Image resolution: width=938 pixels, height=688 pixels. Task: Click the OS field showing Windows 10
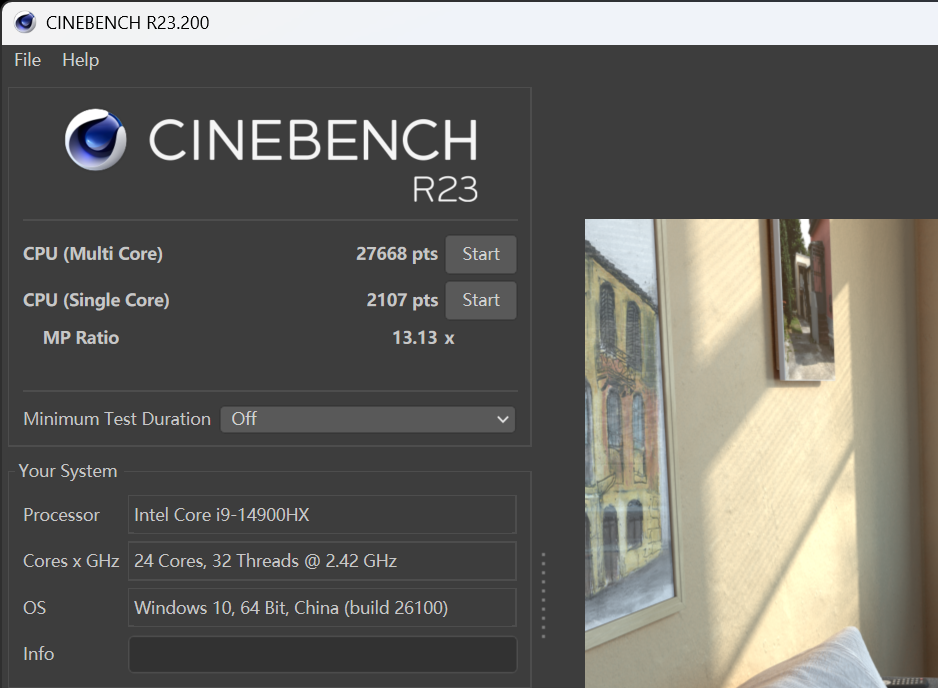[x=322, y=607]
